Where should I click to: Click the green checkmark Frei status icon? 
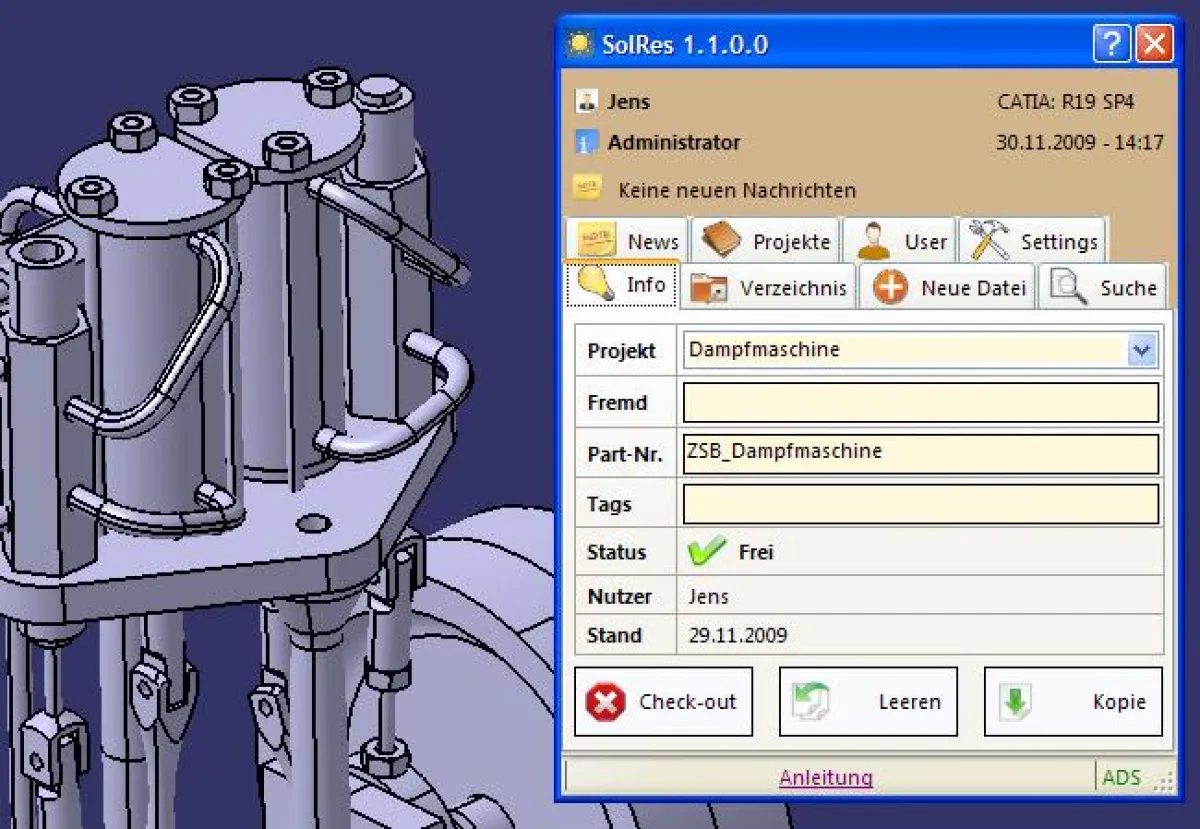point(707,551)
